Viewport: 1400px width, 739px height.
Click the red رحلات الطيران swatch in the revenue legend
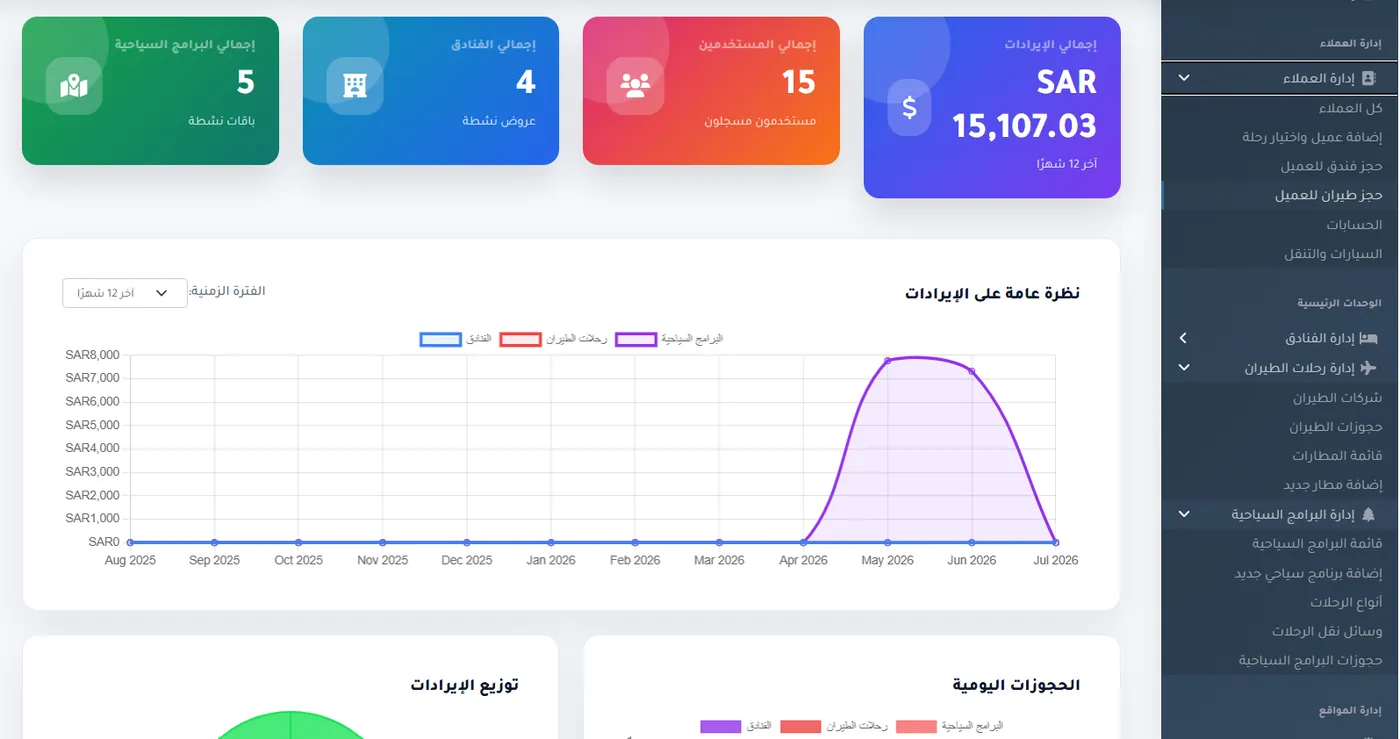(x=519, y=340)
